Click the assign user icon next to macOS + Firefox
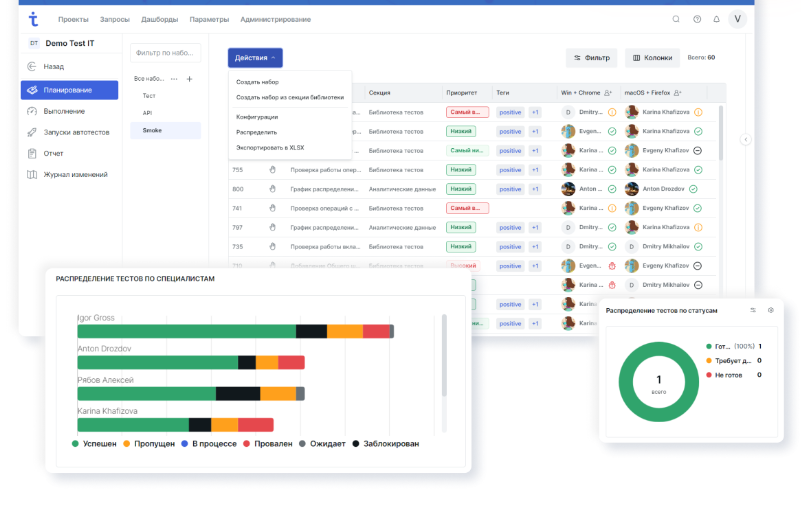Viewport: 801px width, 518px height. [x=677, y=92]
